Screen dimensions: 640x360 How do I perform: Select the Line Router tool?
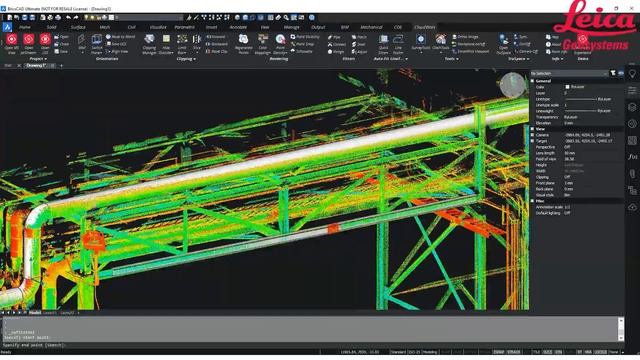click(398, 44)
